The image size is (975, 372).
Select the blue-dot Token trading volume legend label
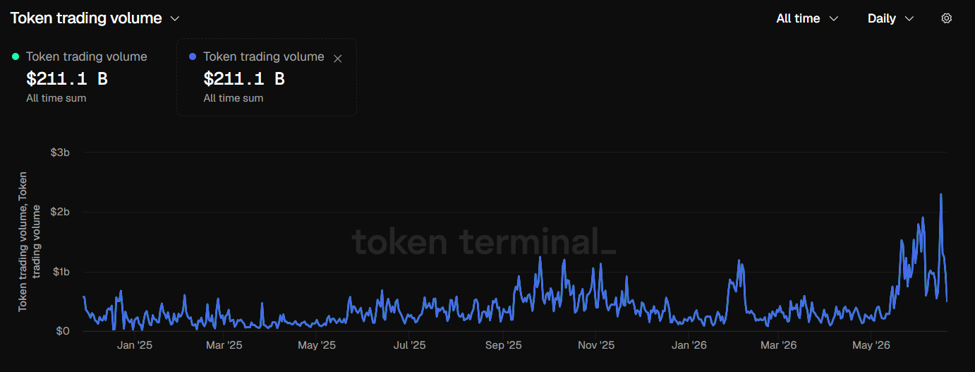(264, 57)
